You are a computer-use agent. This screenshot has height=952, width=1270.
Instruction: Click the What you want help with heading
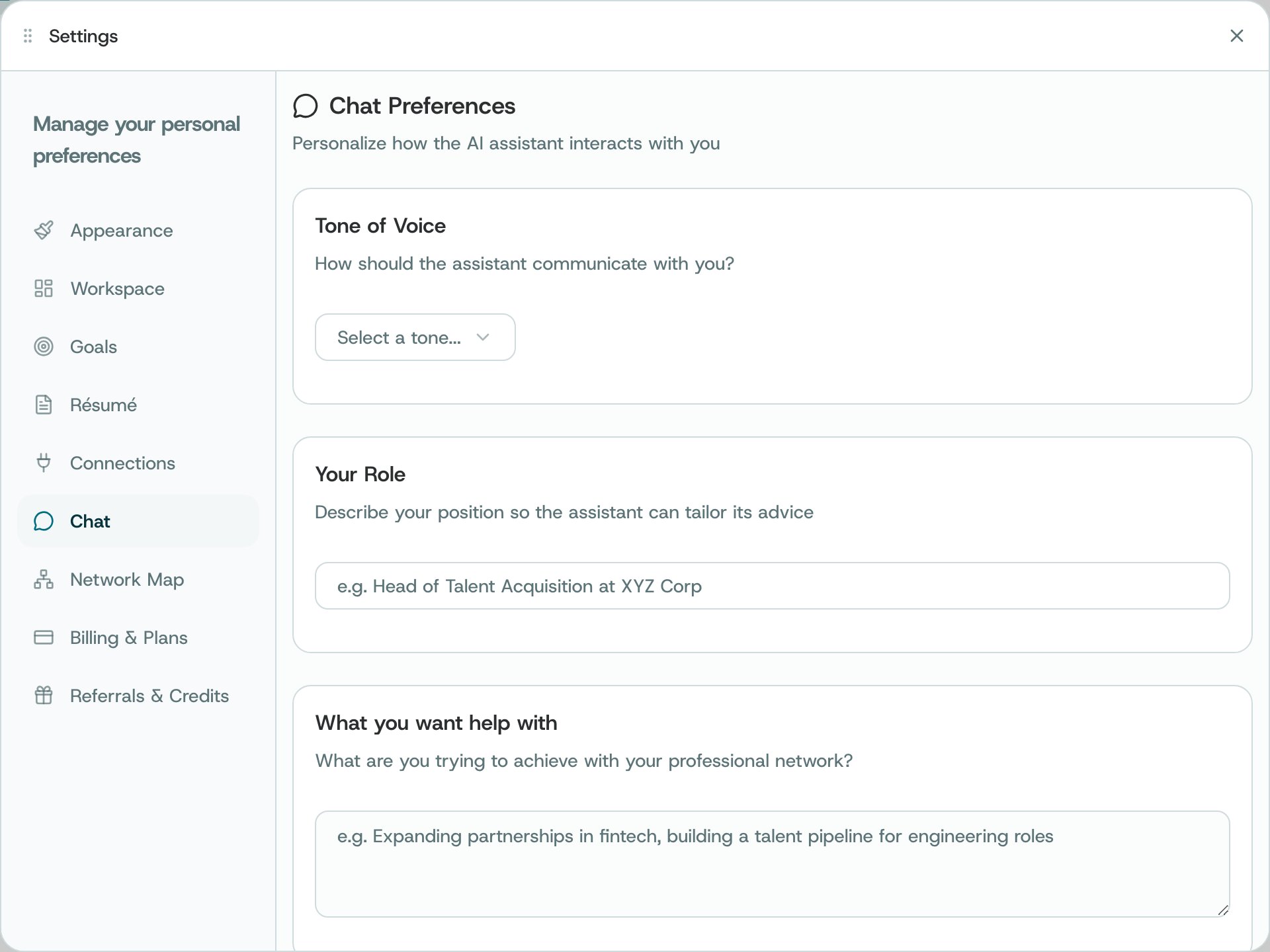436,723
